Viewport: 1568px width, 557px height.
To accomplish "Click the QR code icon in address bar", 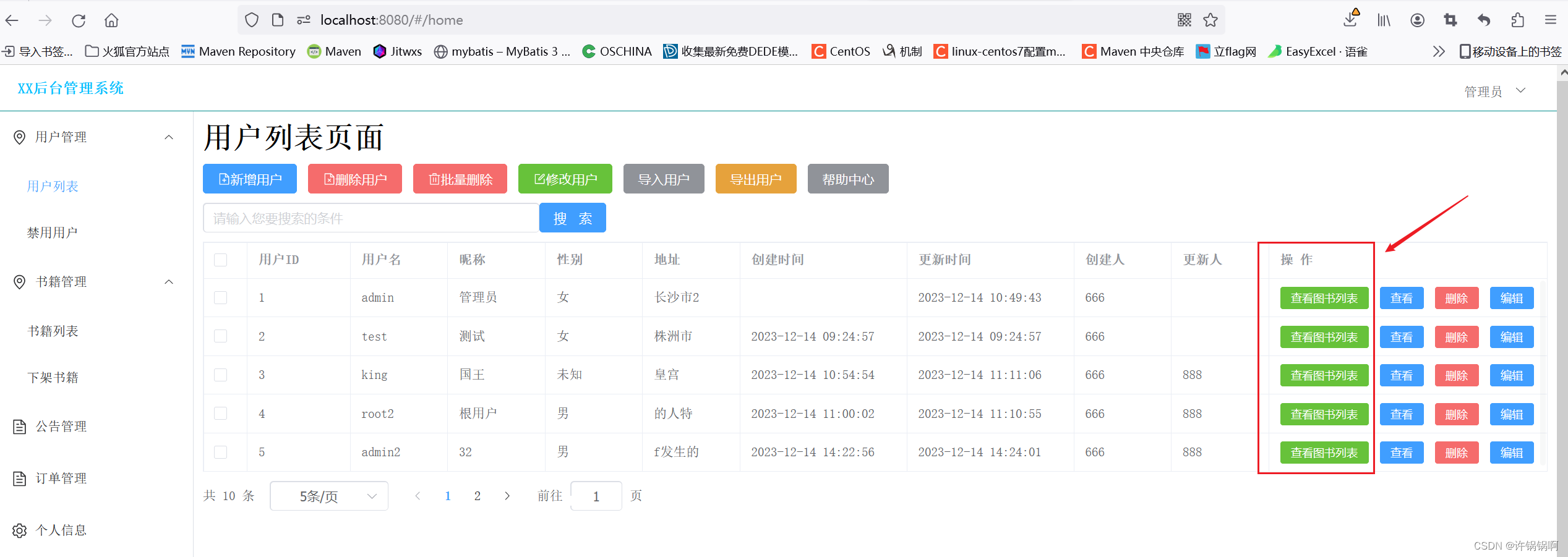I will coord(1185,20).
